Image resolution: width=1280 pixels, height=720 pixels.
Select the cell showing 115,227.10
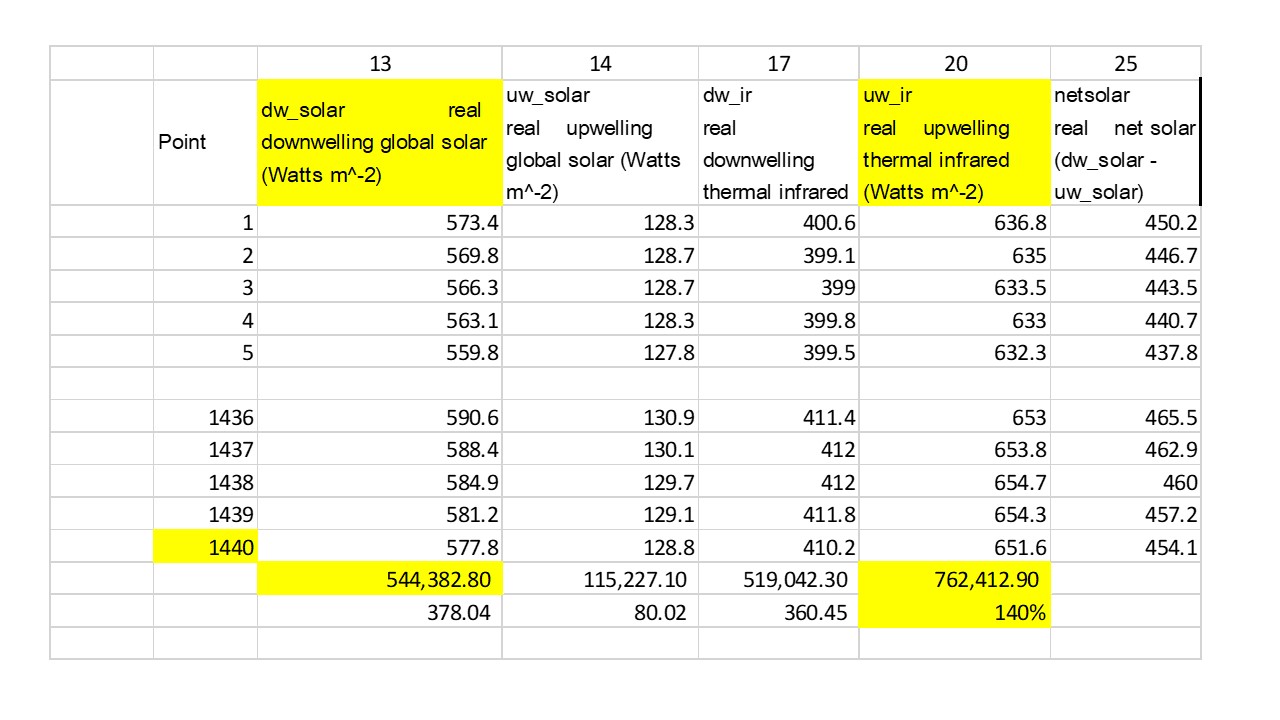coord(600,580)
